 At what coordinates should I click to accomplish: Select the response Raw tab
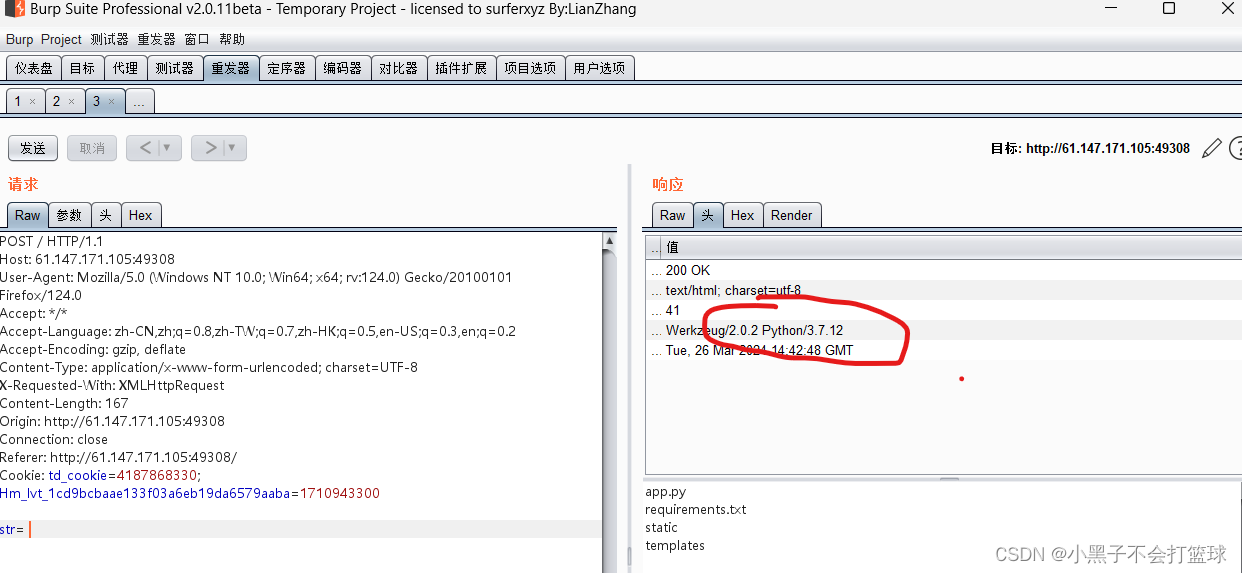click(x=673, y=215)
